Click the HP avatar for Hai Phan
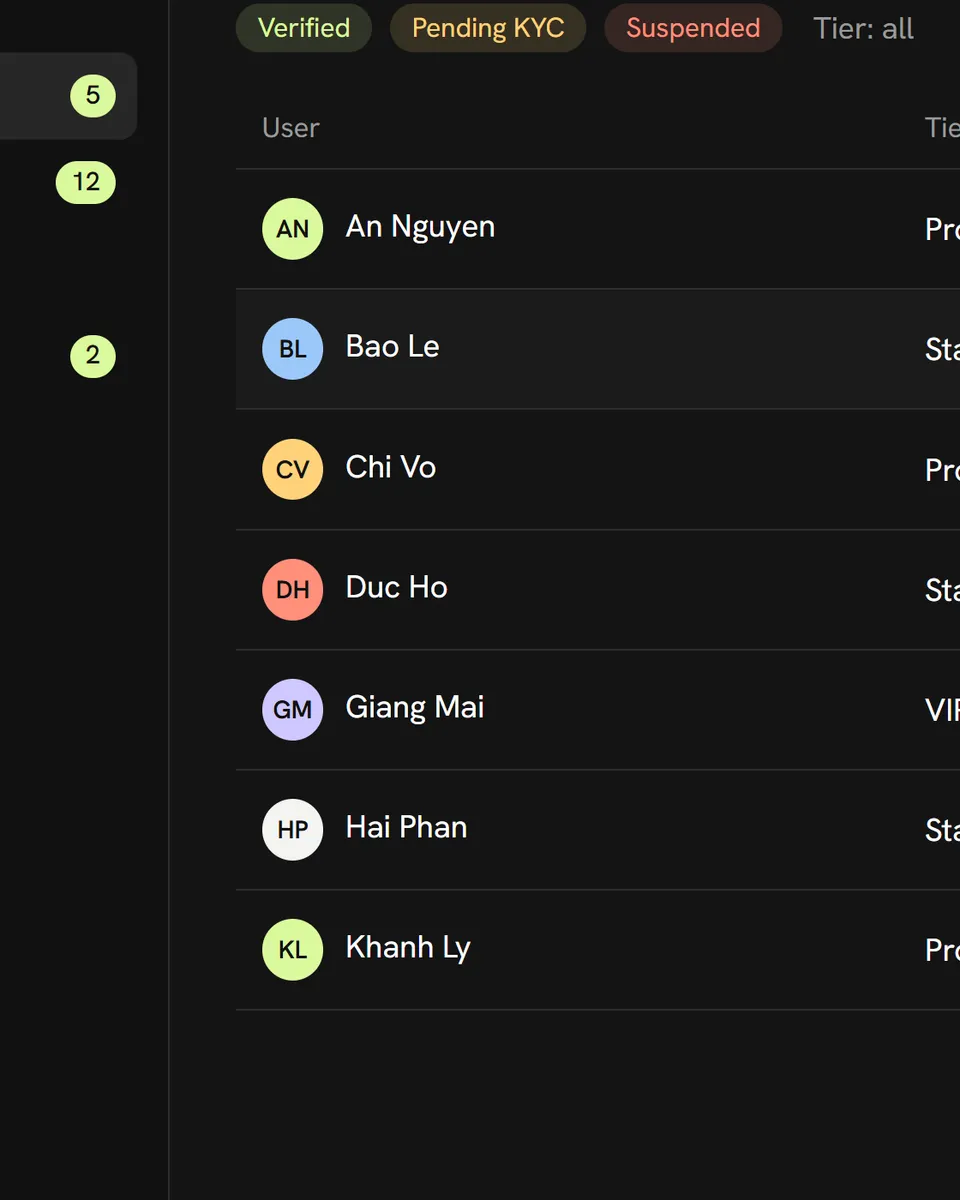 coord(292,829)
